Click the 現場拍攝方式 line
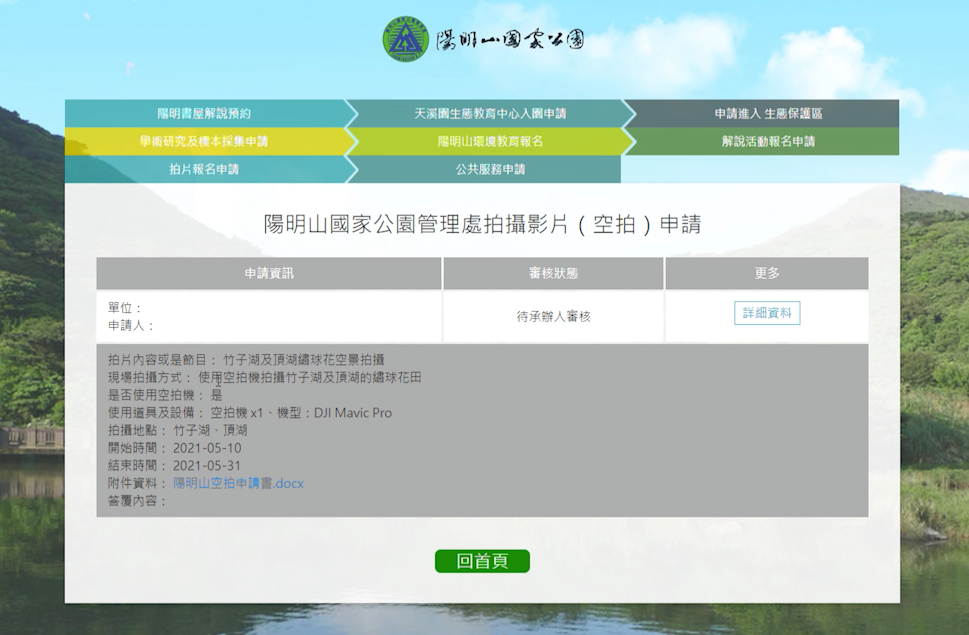The height and width of the screenshot is (635, 969). tap(264, 377)
